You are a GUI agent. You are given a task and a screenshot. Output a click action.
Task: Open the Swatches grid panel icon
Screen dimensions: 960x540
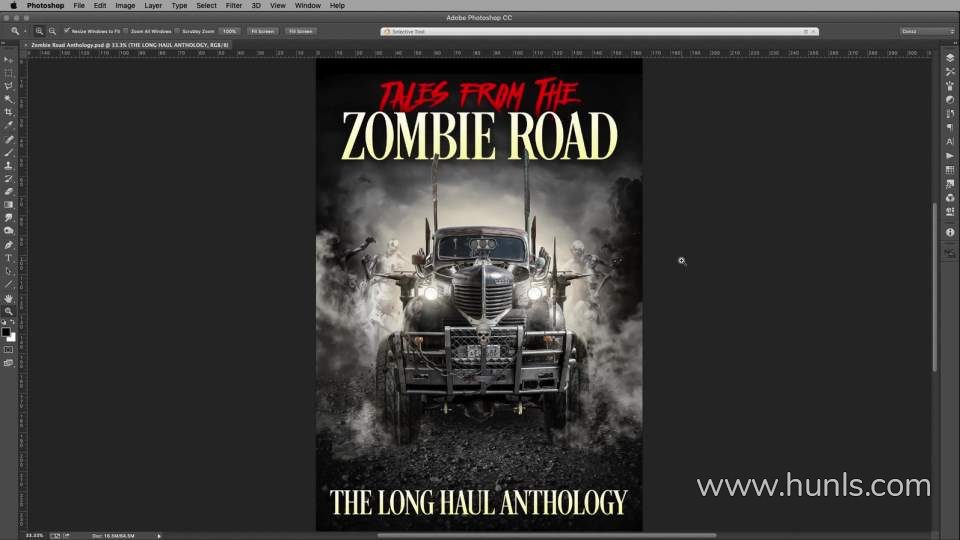[950, 170]
